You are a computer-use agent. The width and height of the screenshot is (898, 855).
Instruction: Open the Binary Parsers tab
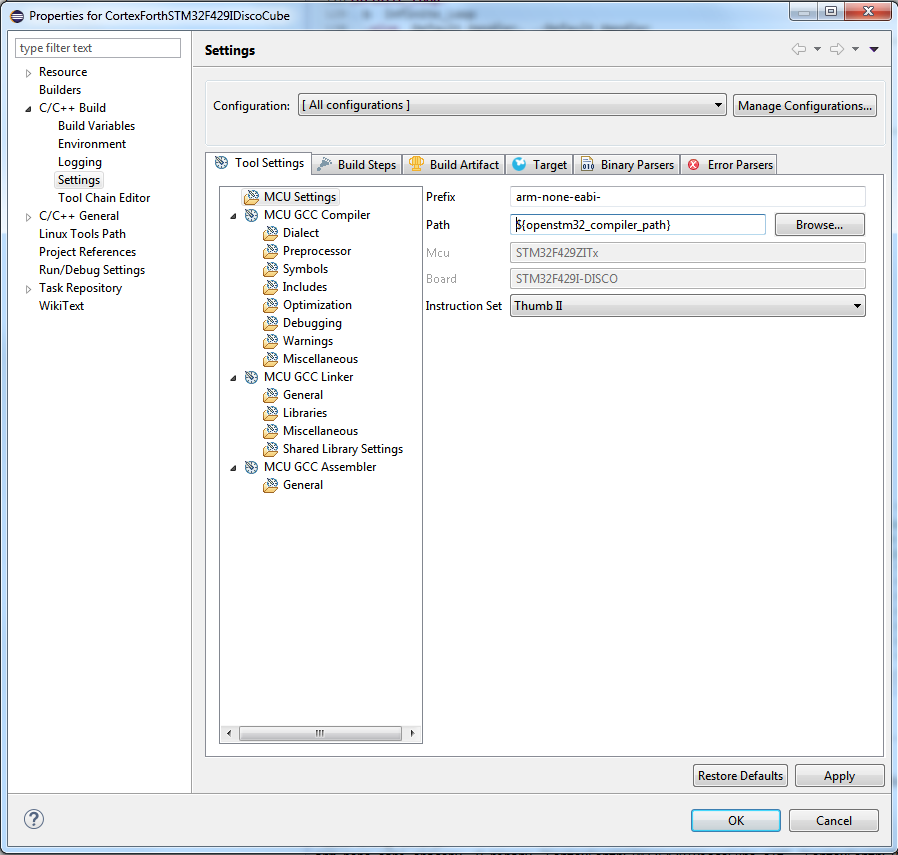coord(627,165)
